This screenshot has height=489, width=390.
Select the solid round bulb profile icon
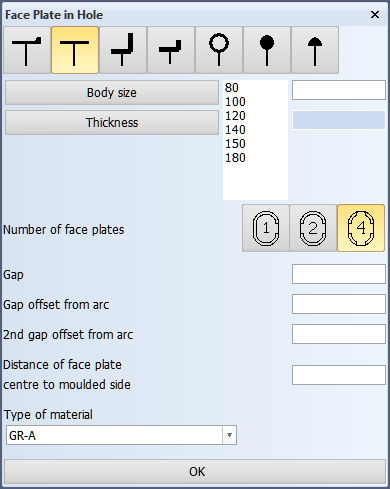pyautogui.click(x=267, y=50)
